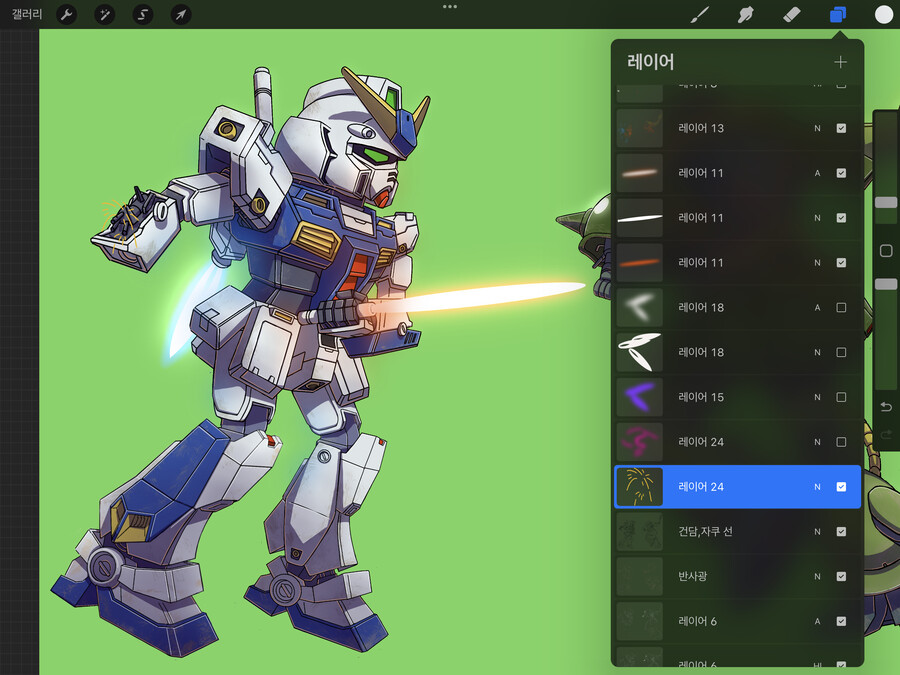Open the Actions wrench menu
Image resolution: width=900 pixels, height=675 pixels.
click(67, 14)
